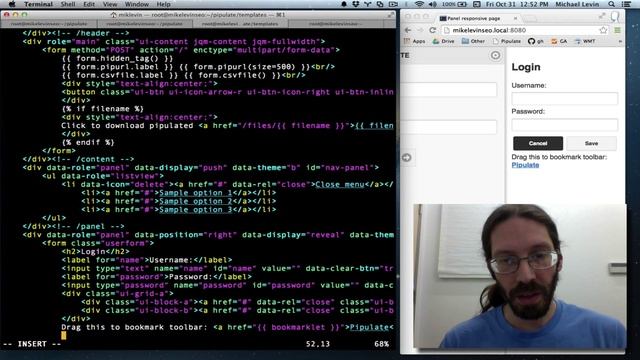
Task: Open Spotlight search magnifier
Action: tap(611, 4)
